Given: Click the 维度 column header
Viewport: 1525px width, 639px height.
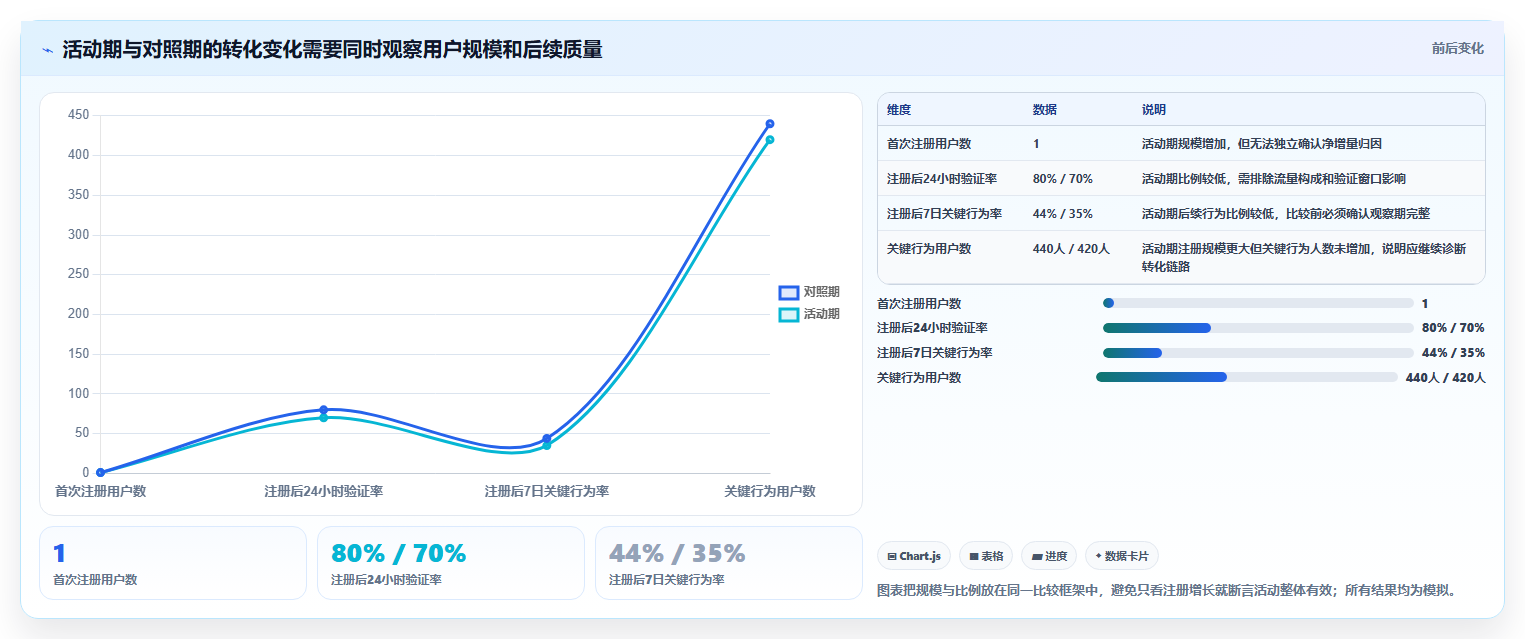Looking at the screenshot, I should 899,110.
